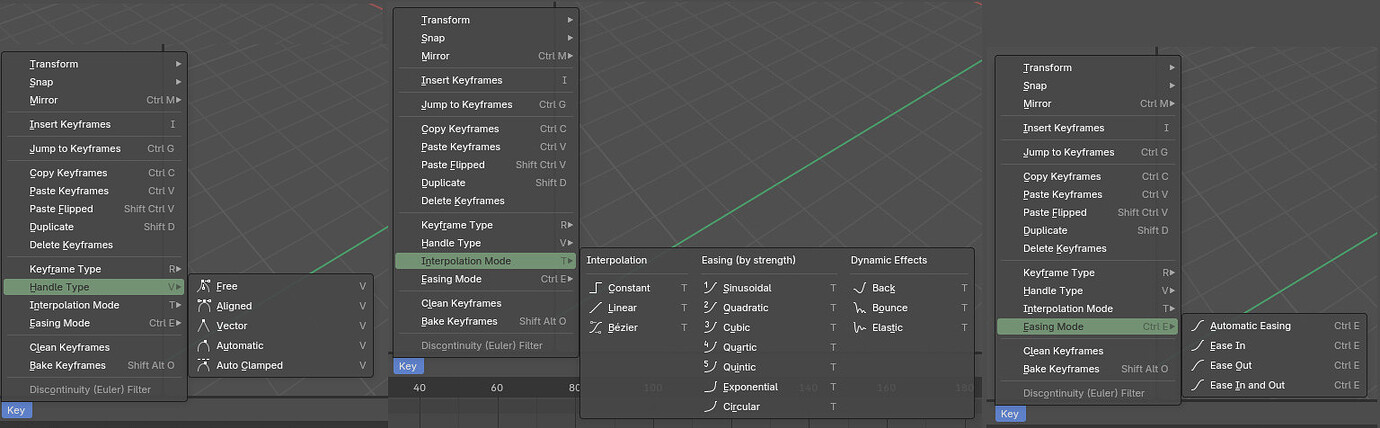
Task: Expand Interpolation Mode directly above highlighted Easing Mode
Action: (1088, 309)
